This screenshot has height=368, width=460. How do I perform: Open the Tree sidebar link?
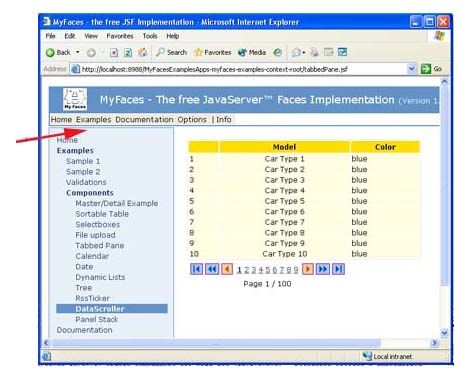tap(83, 288)
